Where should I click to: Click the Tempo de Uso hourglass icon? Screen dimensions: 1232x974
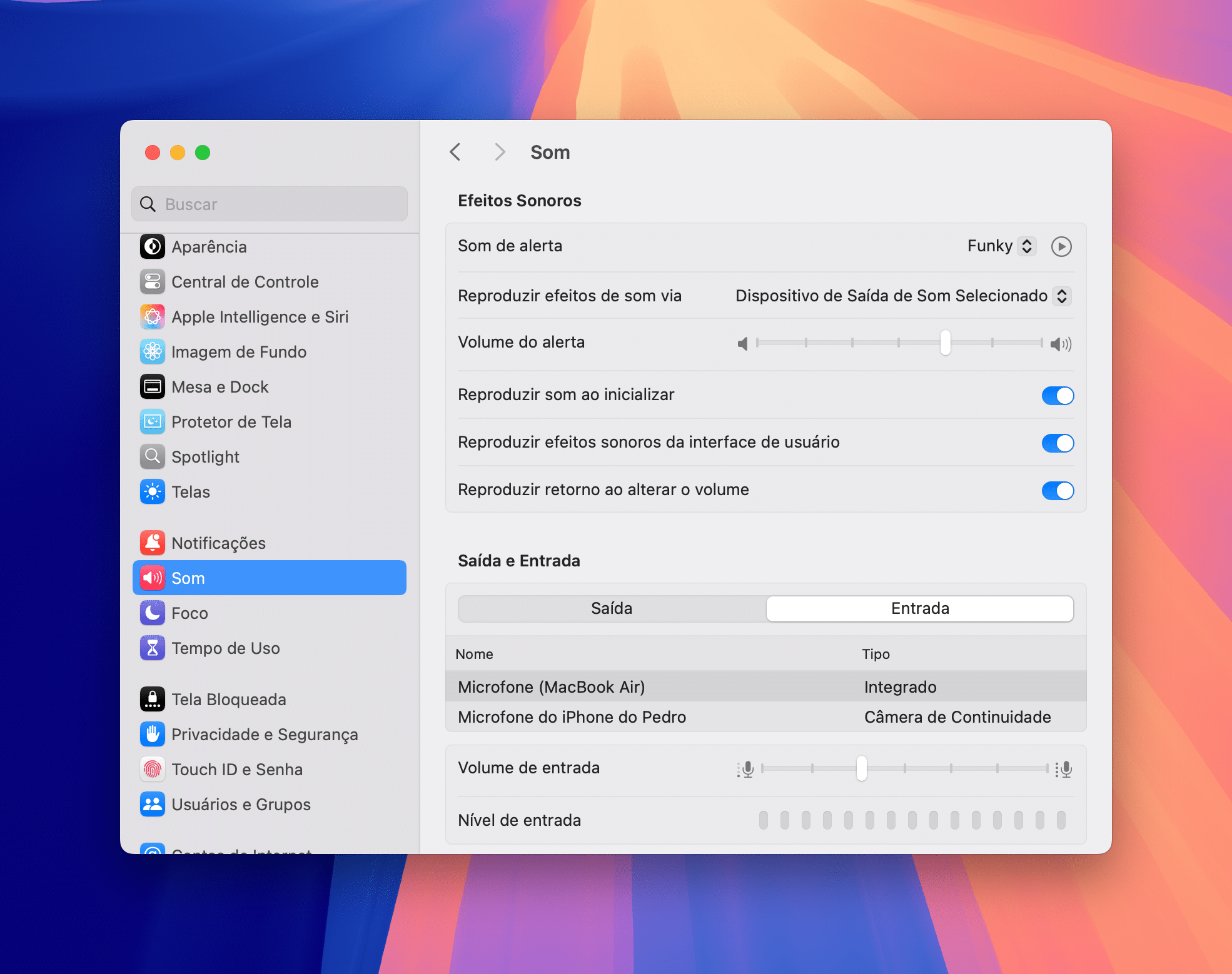point(153,648)
